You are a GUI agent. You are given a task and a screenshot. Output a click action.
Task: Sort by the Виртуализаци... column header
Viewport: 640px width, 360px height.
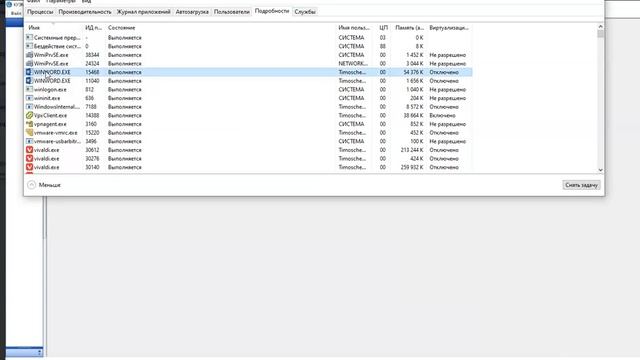pos(449,28)
